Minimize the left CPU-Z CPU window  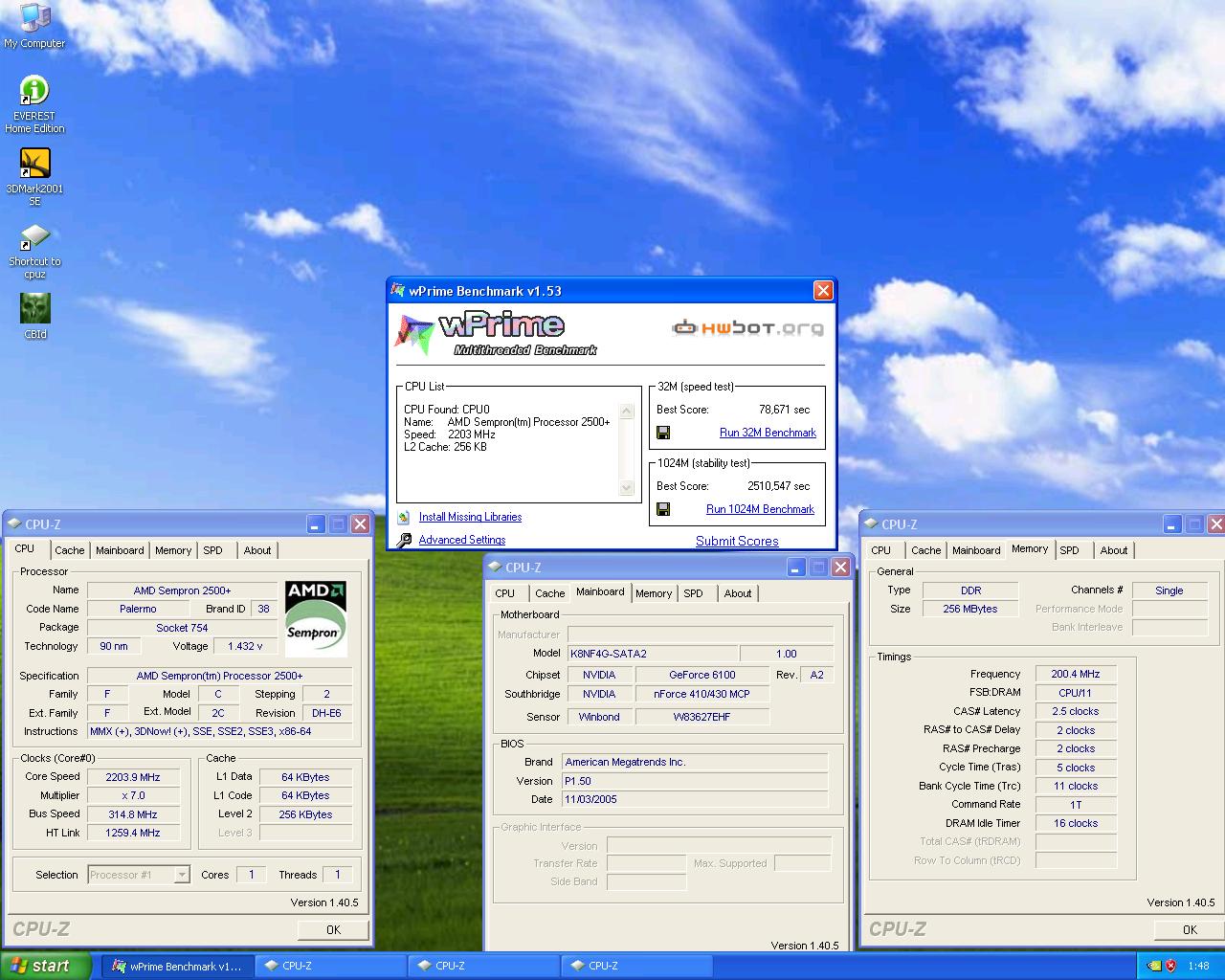(x=316, y=524)
